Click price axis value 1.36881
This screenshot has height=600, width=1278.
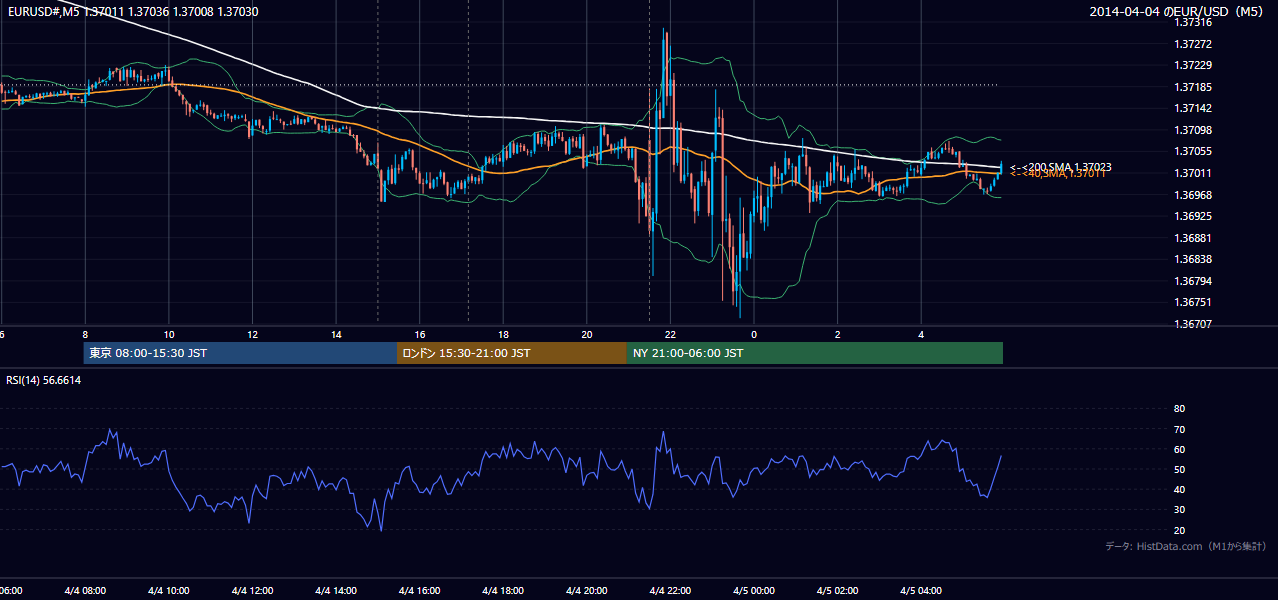tap(1194, 238)
